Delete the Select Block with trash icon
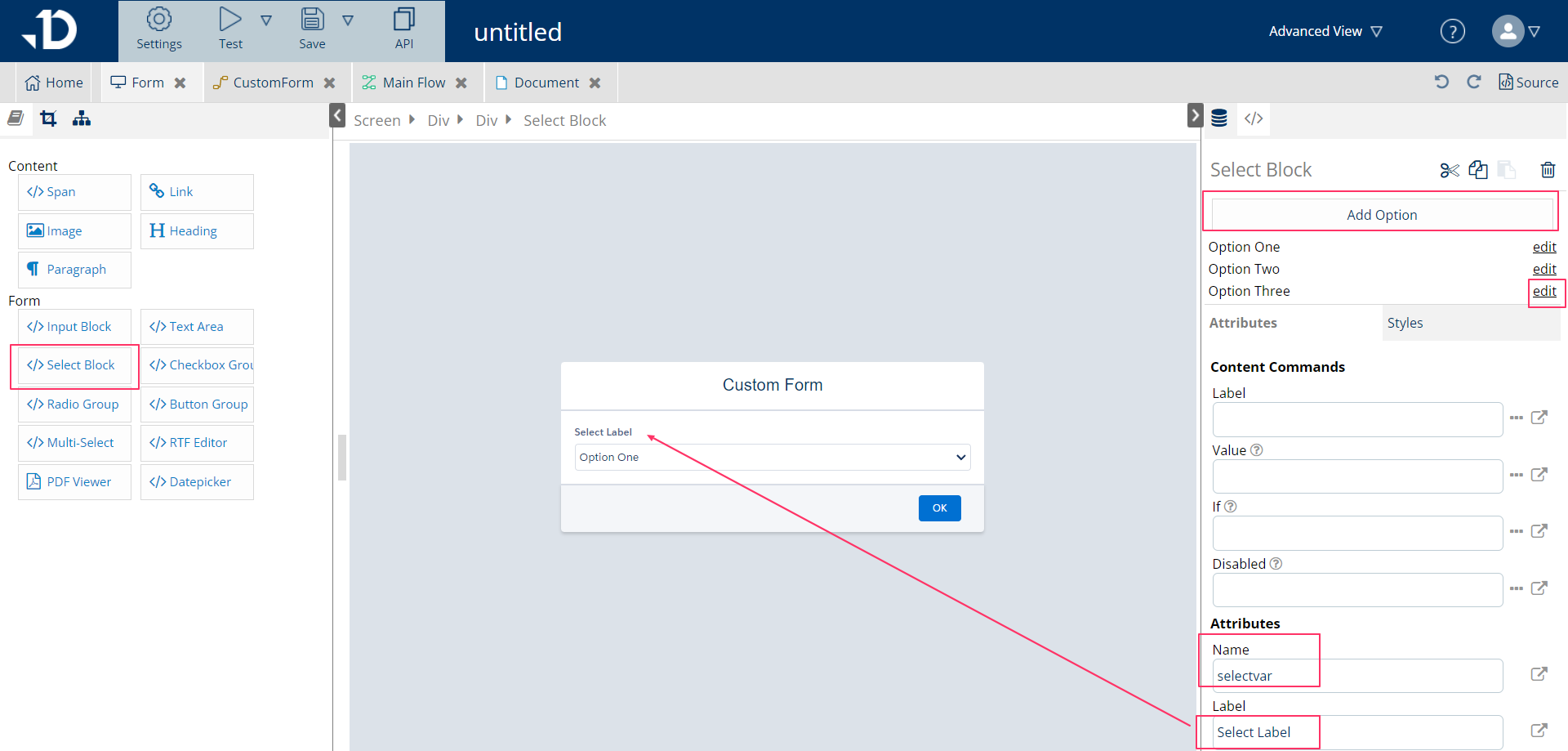1568x751 pixels. coord(1548,170)
